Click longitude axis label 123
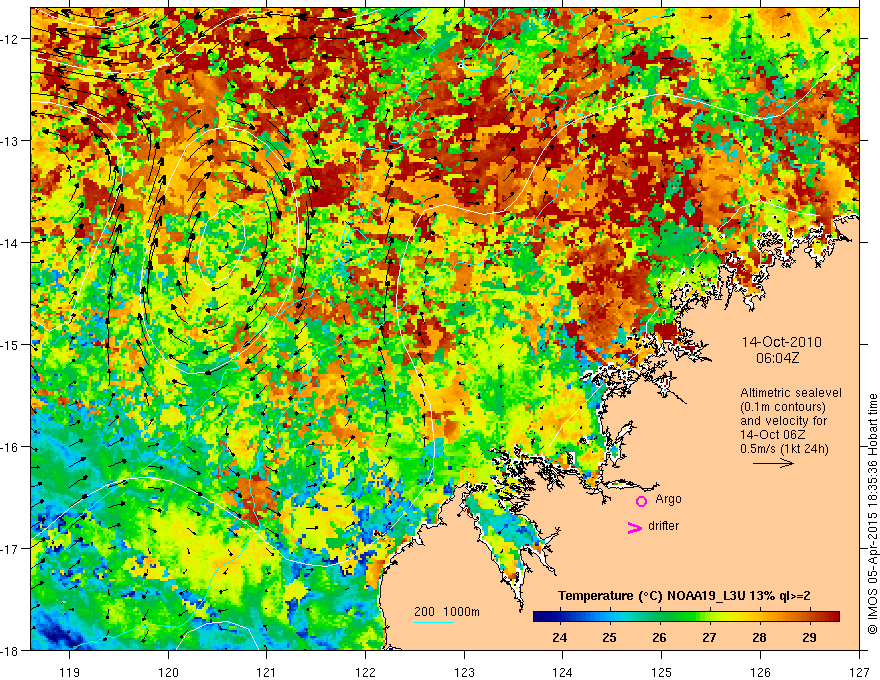This screenshot has width=880, height=680. click(x=464, y=672)
